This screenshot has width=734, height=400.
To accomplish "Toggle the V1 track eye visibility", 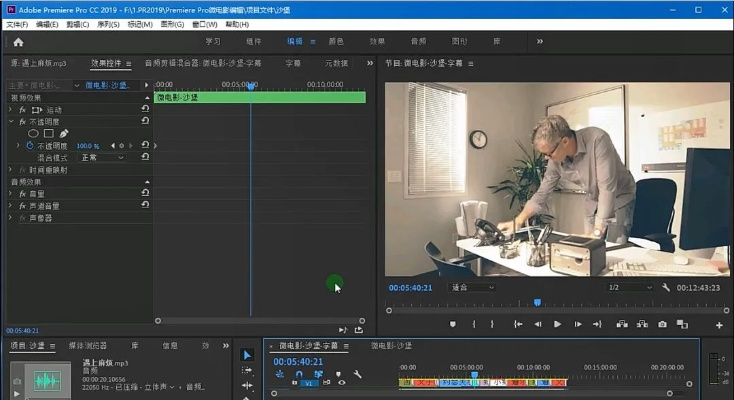I will pyautogui.click(x=341, y=382).
